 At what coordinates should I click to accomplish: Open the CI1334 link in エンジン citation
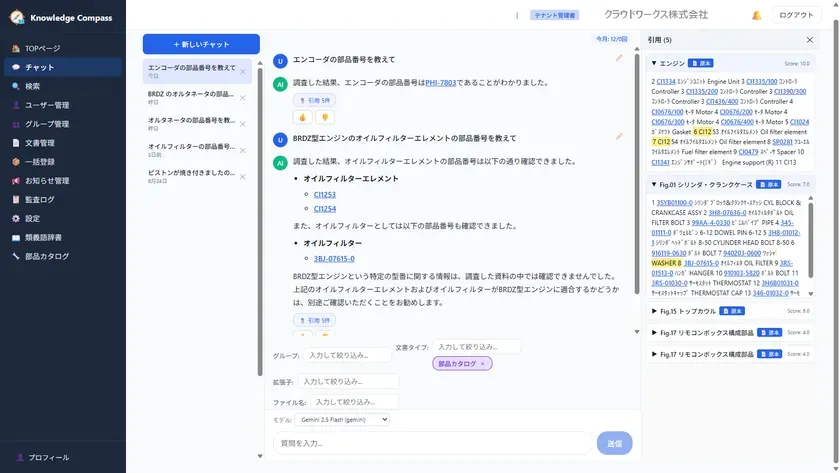665,81
